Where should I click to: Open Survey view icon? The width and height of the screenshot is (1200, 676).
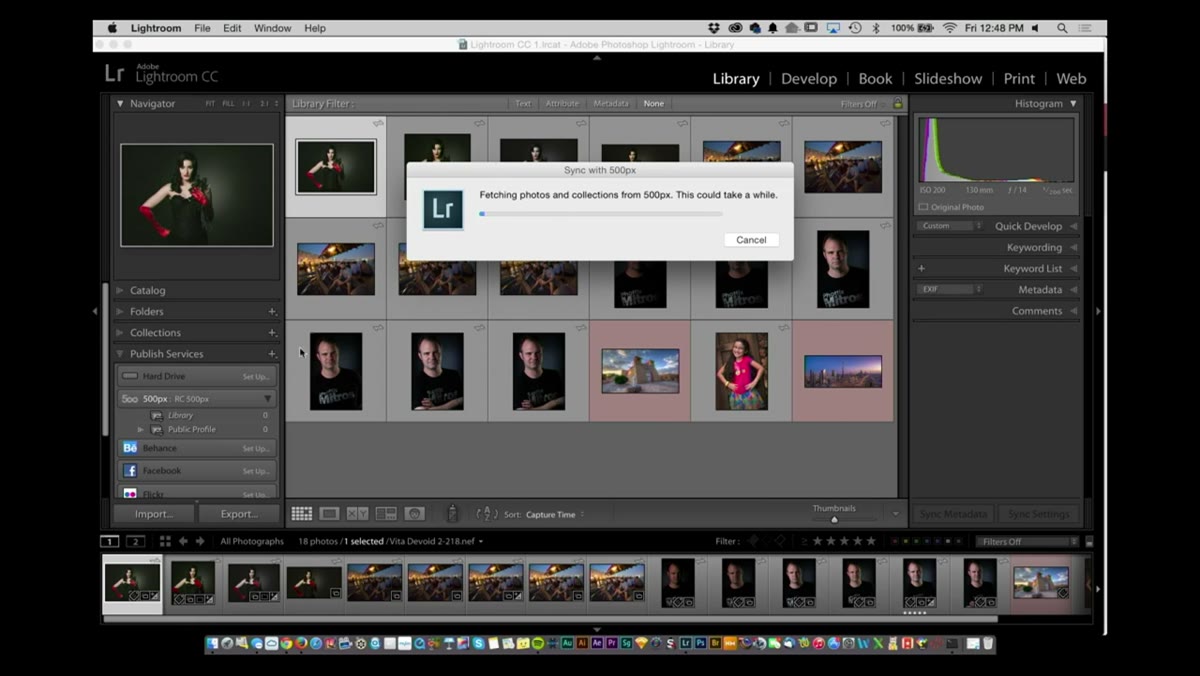click(x=385, y=514)
